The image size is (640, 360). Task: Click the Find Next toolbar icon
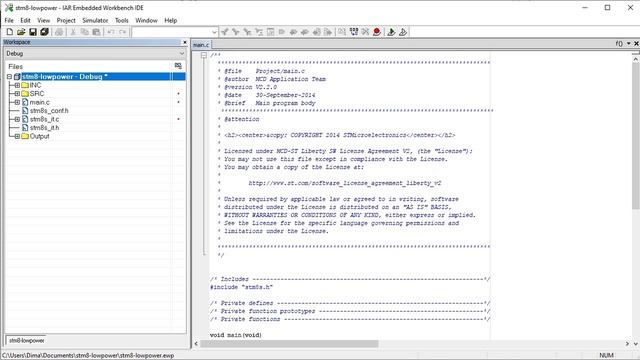[x=236, y=32]
